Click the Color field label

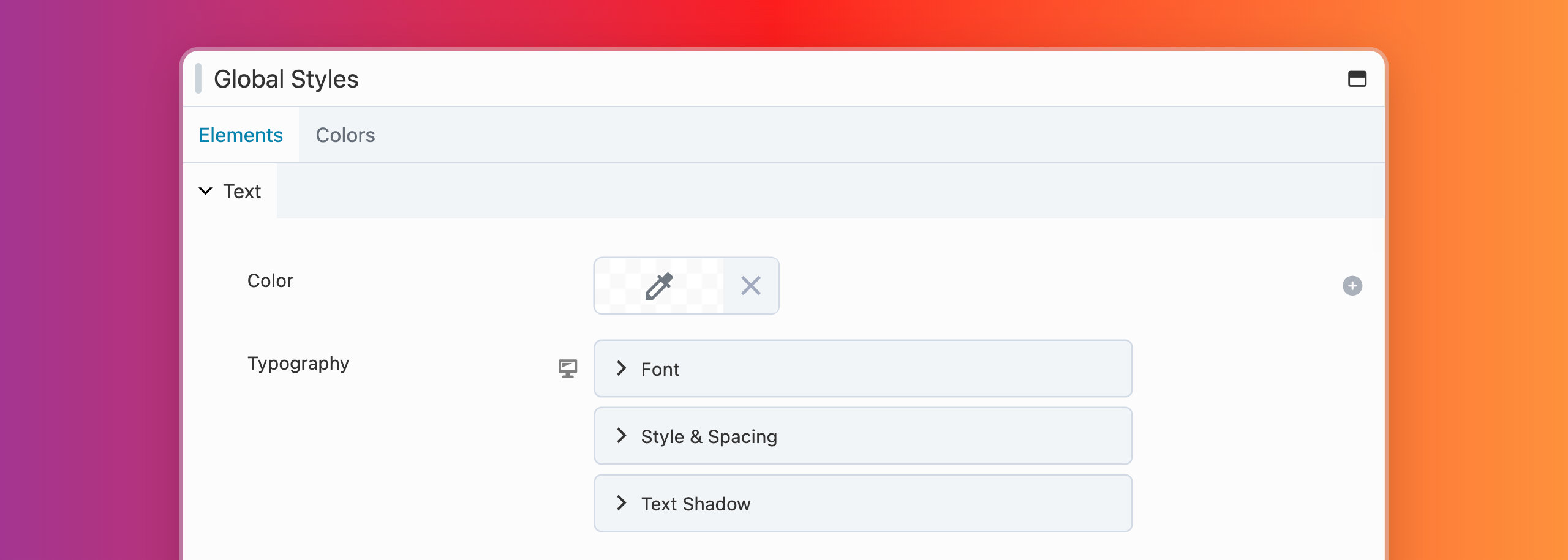(270, 281)
